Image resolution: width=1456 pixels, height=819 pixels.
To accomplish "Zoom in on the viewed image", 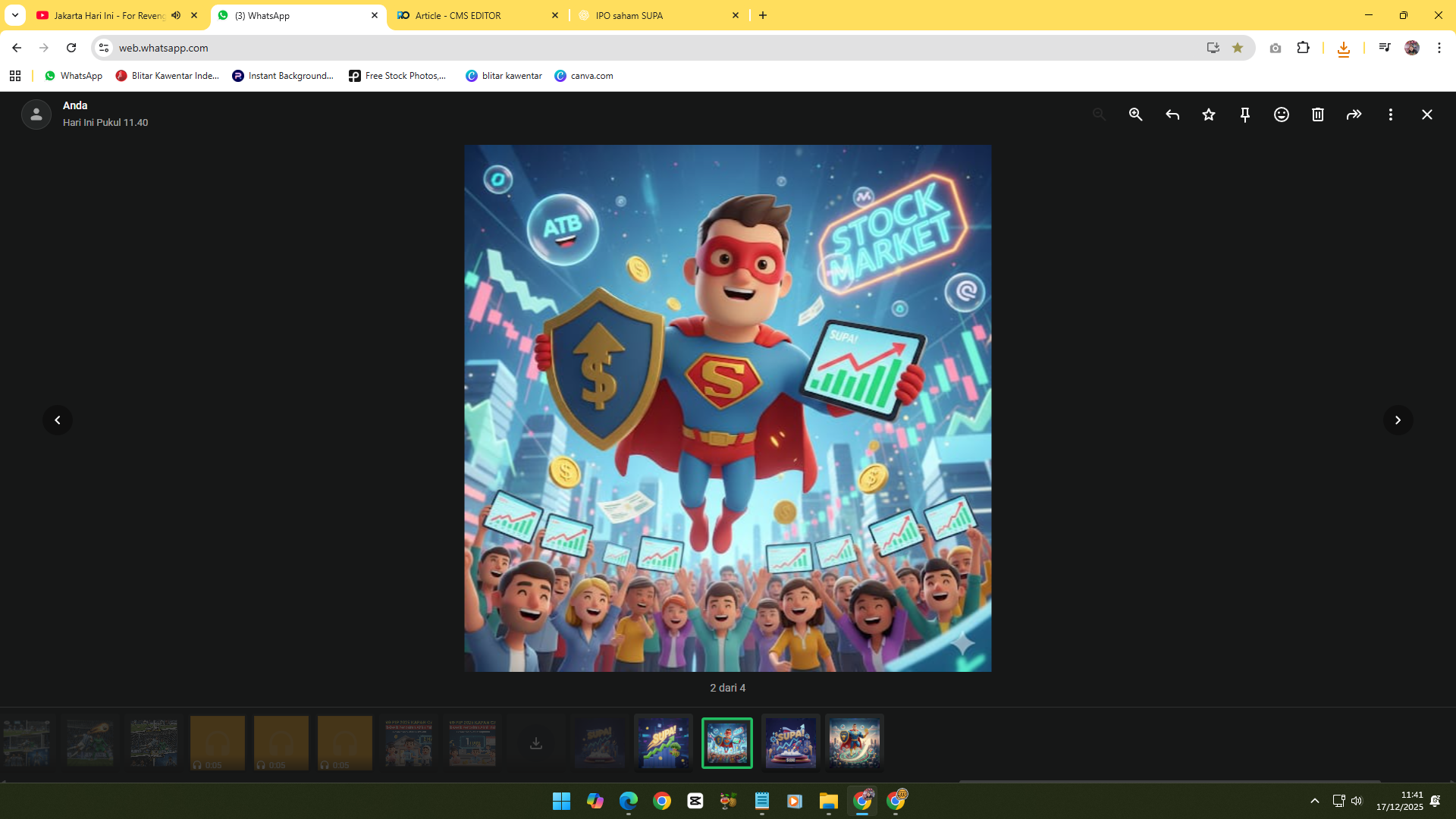I will 1135,115.
